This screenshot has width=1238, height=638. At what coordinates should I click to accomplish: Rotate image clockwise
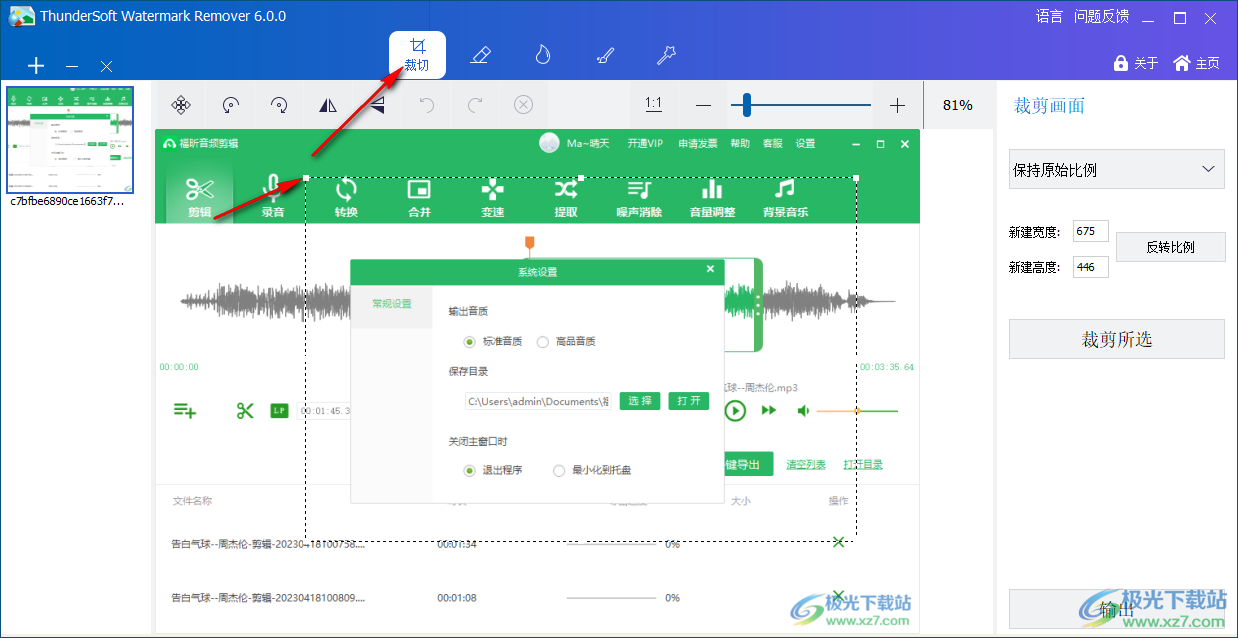point(279,105)
